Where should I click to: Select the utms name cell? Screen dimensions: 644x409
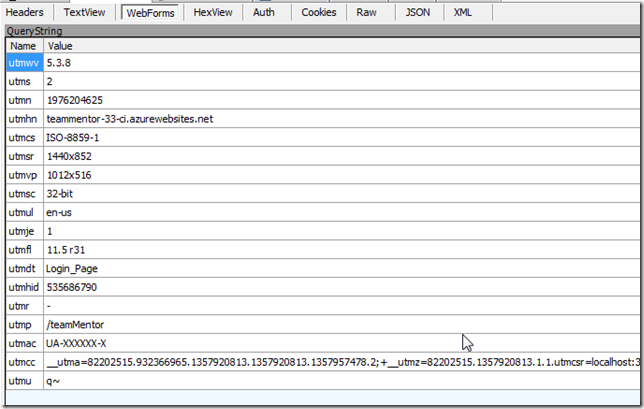click(x=25, y=81)
